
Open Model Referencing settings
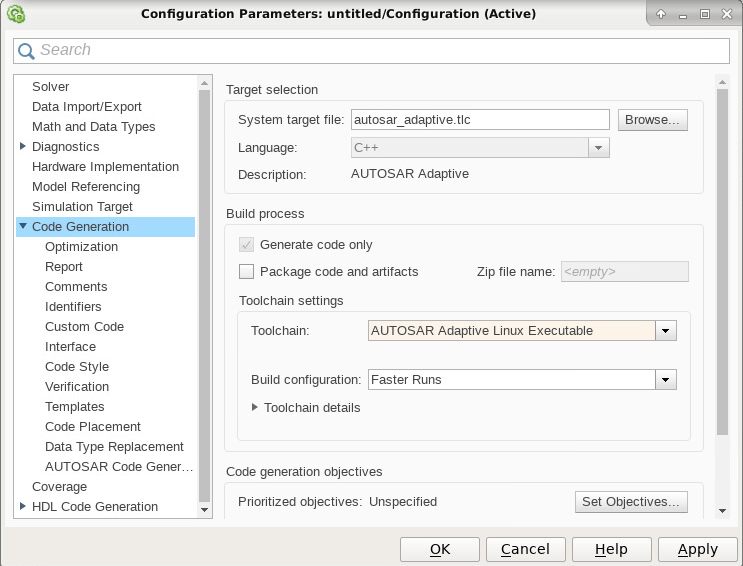[86, 187]
